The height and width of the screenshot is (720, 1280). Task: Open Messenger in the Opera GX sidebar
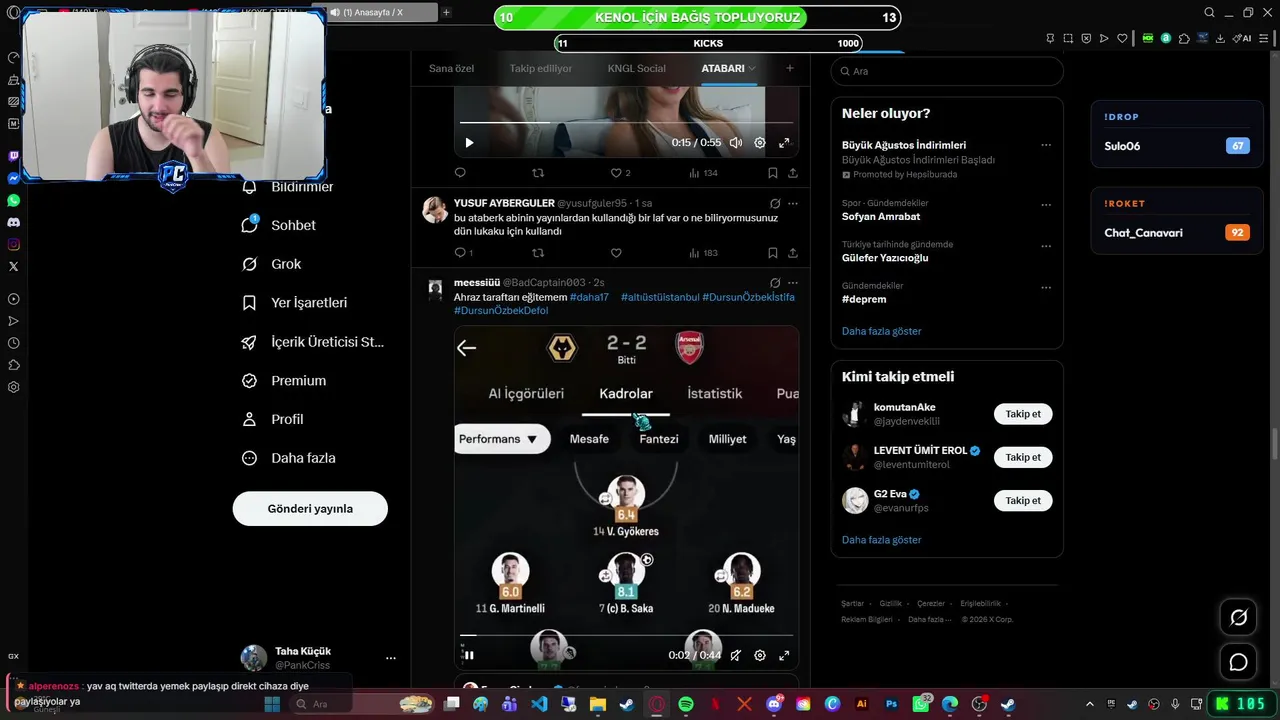(x=14, y=178)
